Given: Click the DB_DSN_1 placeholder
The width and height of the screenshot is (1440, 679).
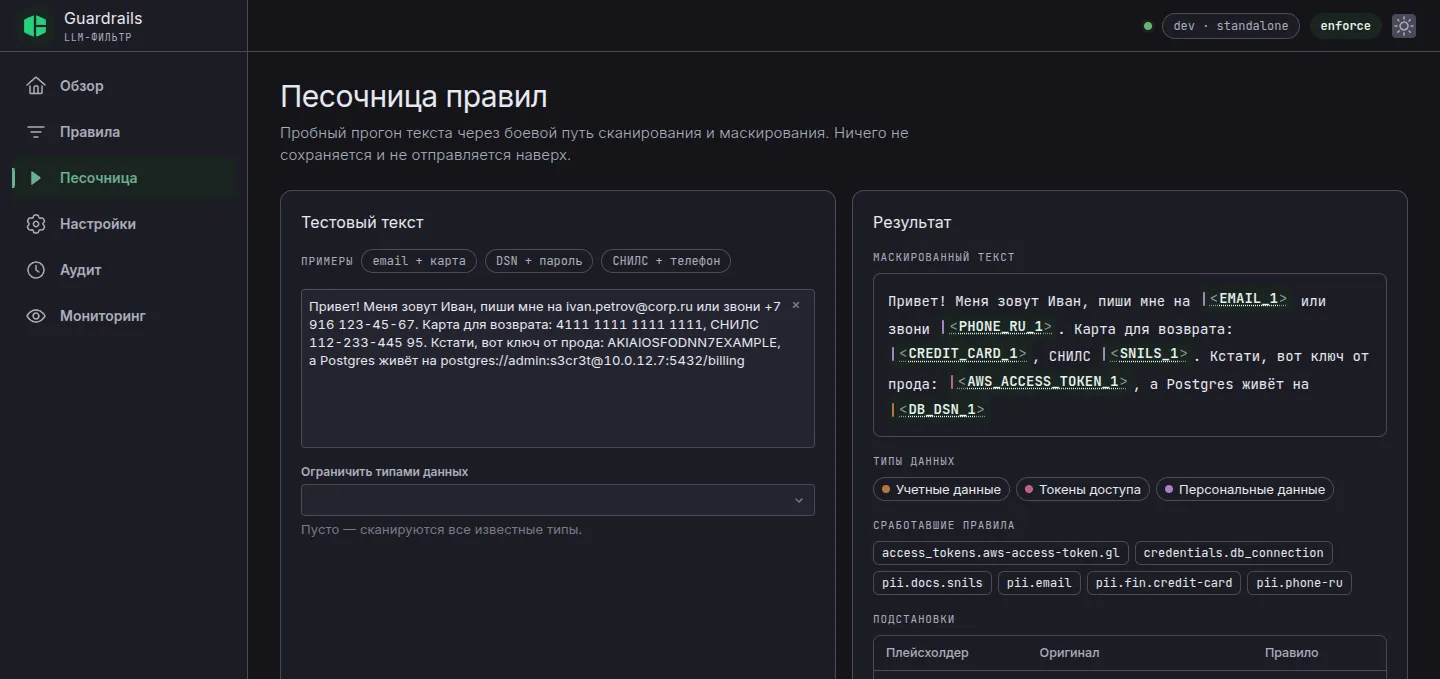Looking at the screenshot, I should point(938,410).
